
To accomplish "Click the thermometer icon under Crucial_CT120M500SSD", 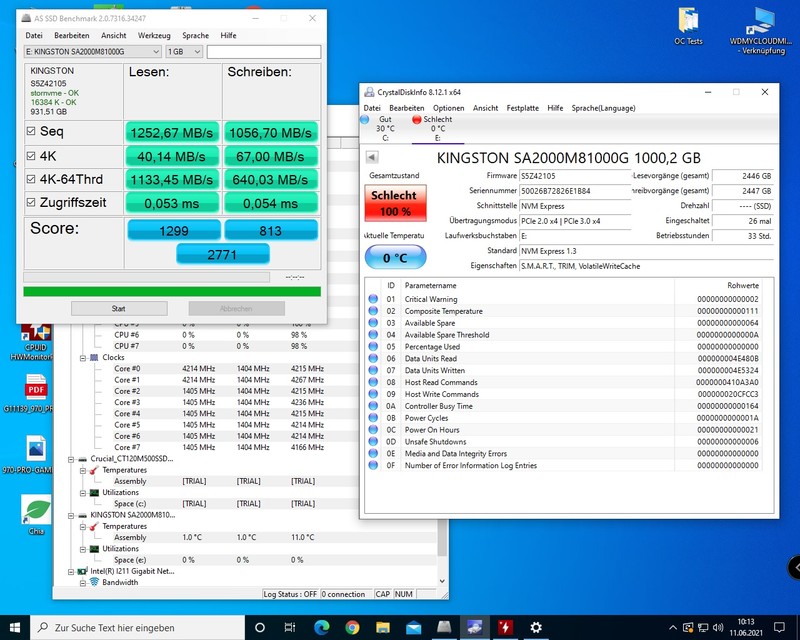I will [94, 470].
